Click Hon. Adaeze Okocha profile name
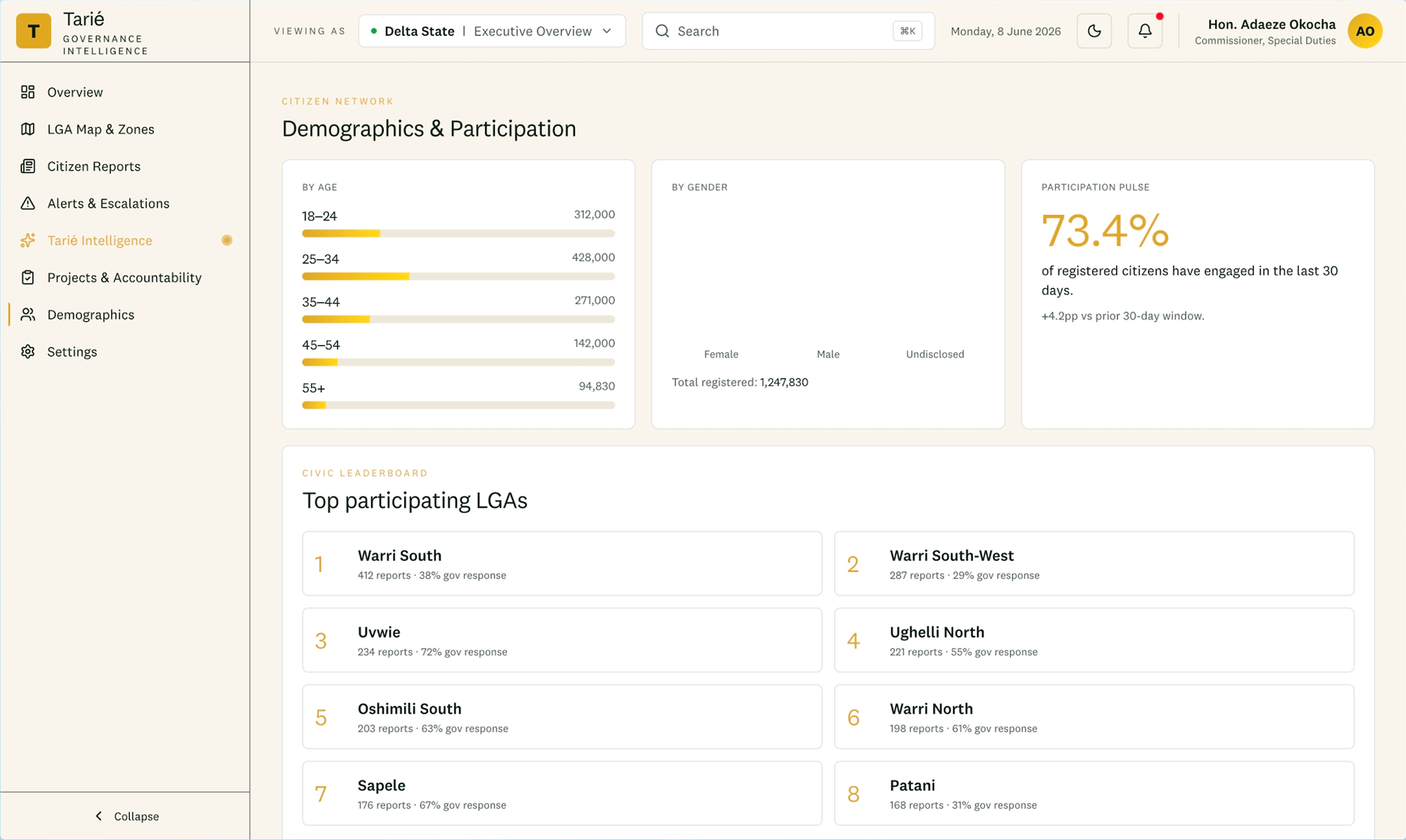 (x=1271, y=24)
